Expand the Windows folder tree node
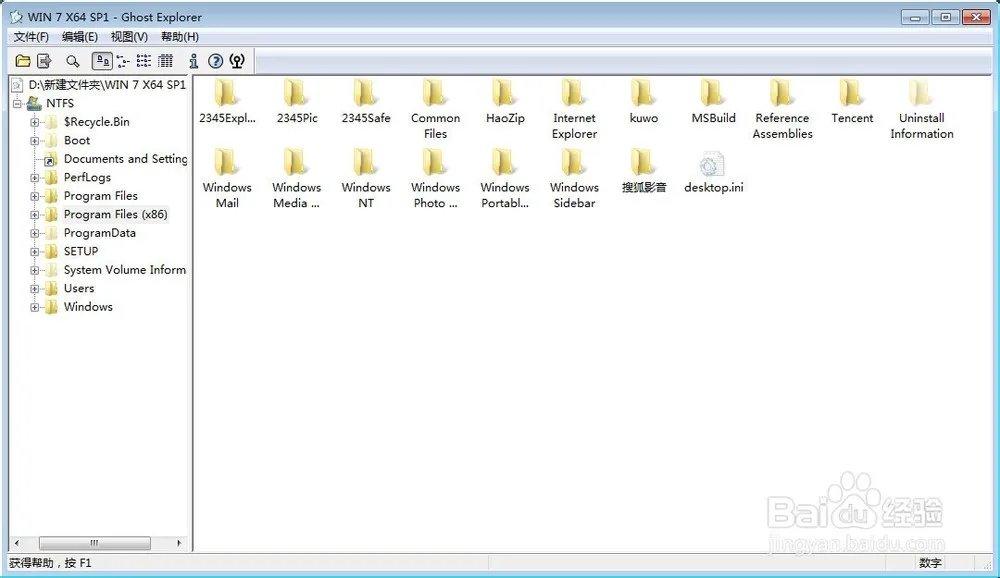The width and height of the screenshot is (1000, 578). [35, 307]
